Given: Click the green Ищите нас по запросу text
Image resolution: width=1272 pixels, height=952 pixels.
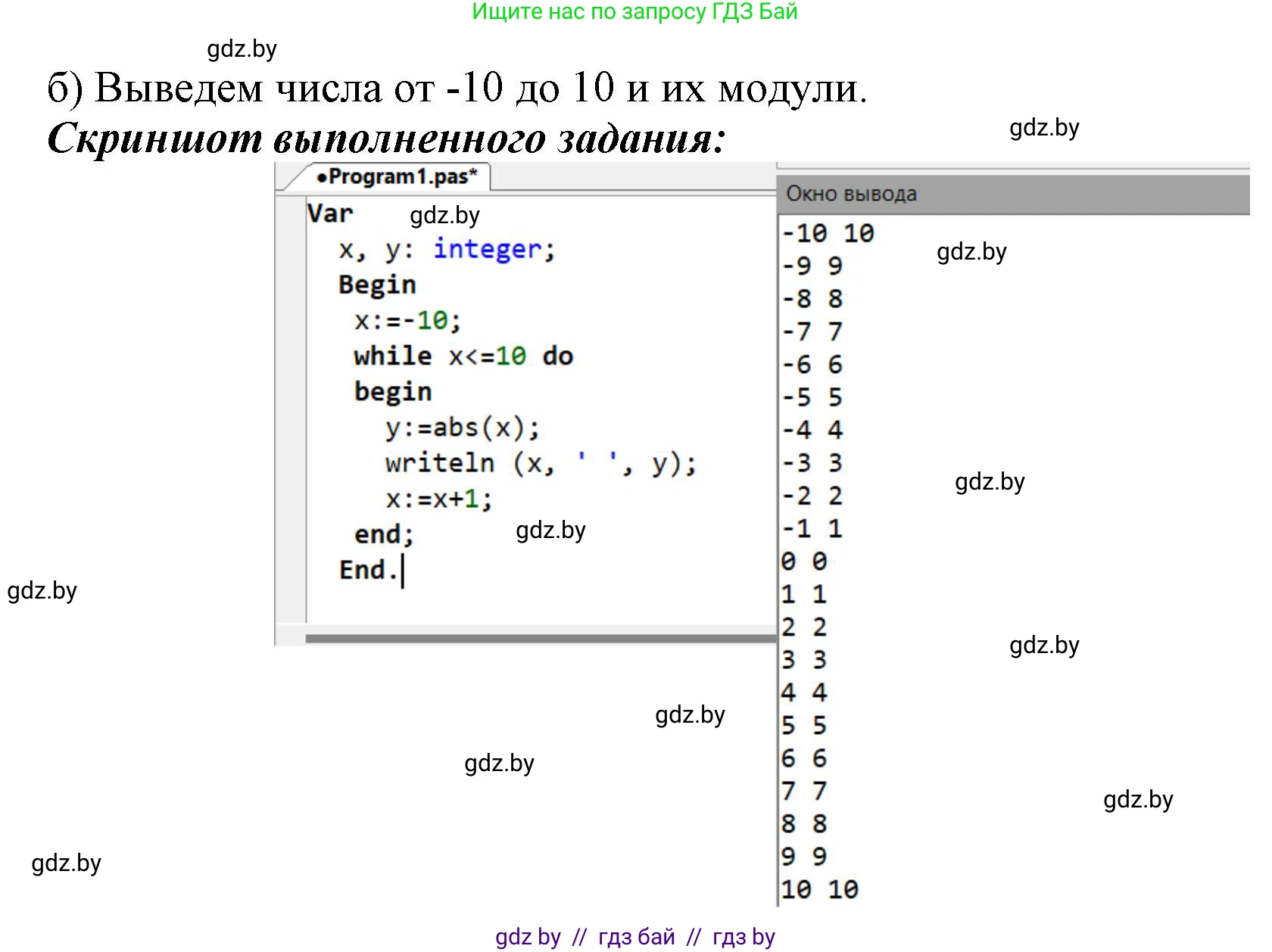Looking at the screenshot, I should 634,12.
